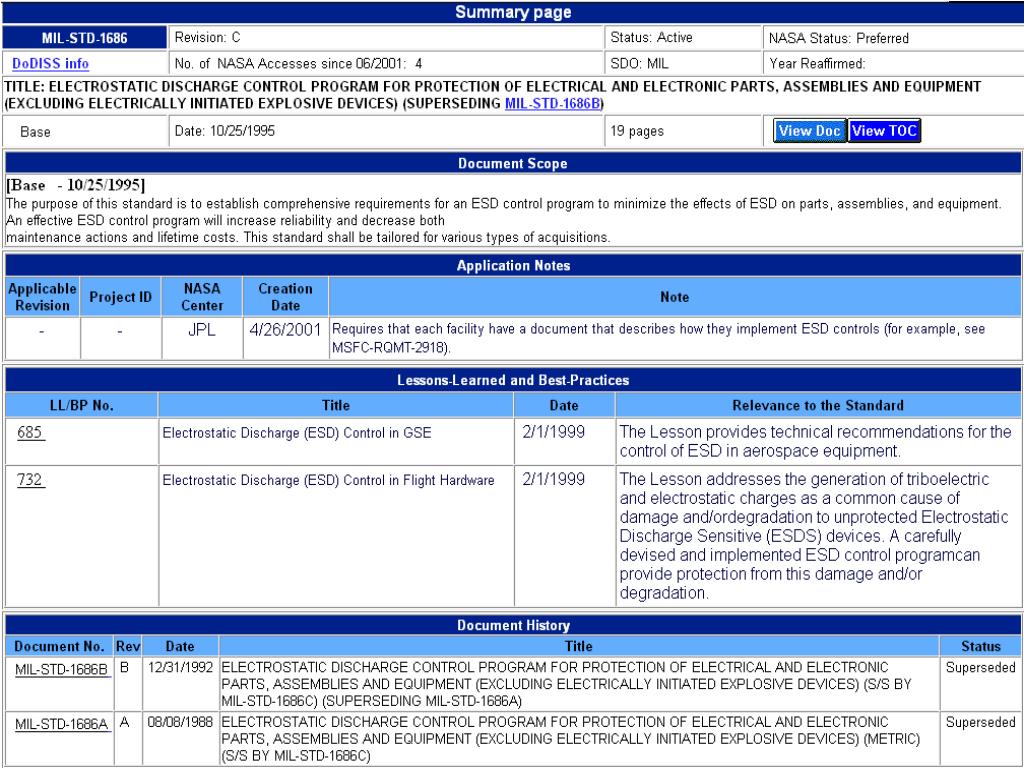Viewport: 1024px width, 768px height.
Task: Click the LL/BP No. column header
Action: [x=82, y=405]
